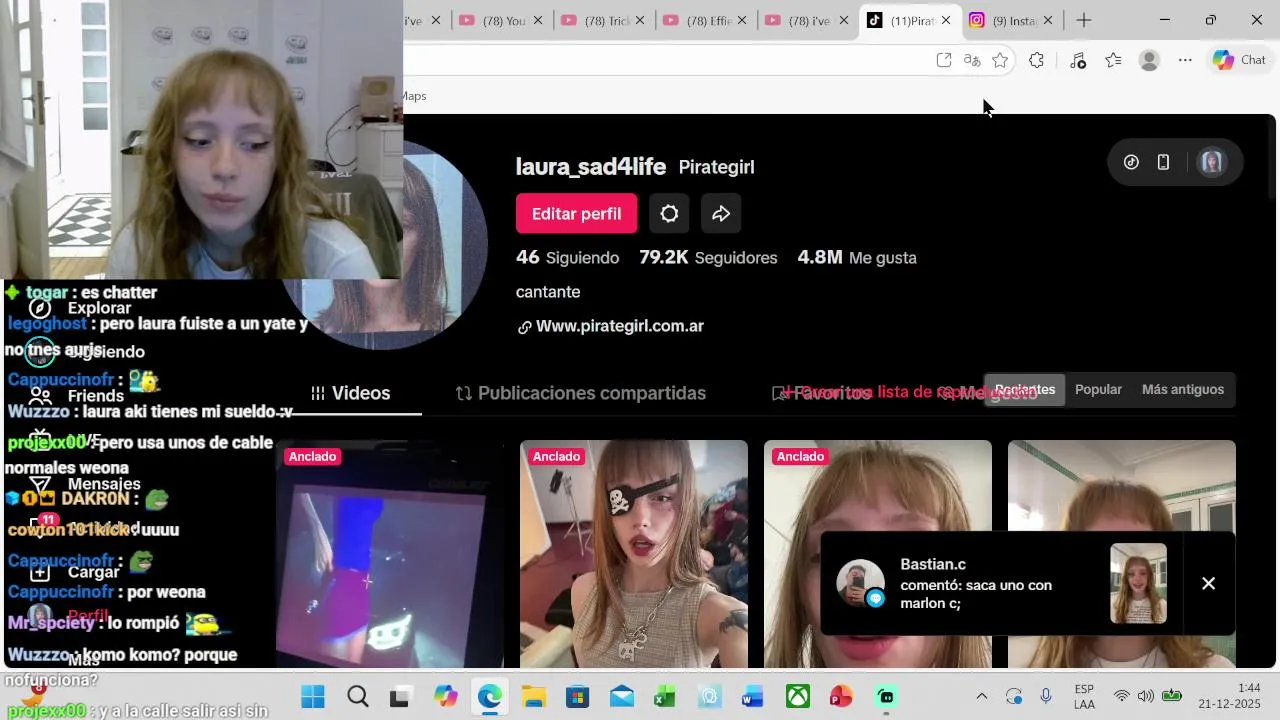The width and height of the screenshot is (1280, 720).
Task: Click the browser Extensions puzzle icon
Action: point(1036,60)
